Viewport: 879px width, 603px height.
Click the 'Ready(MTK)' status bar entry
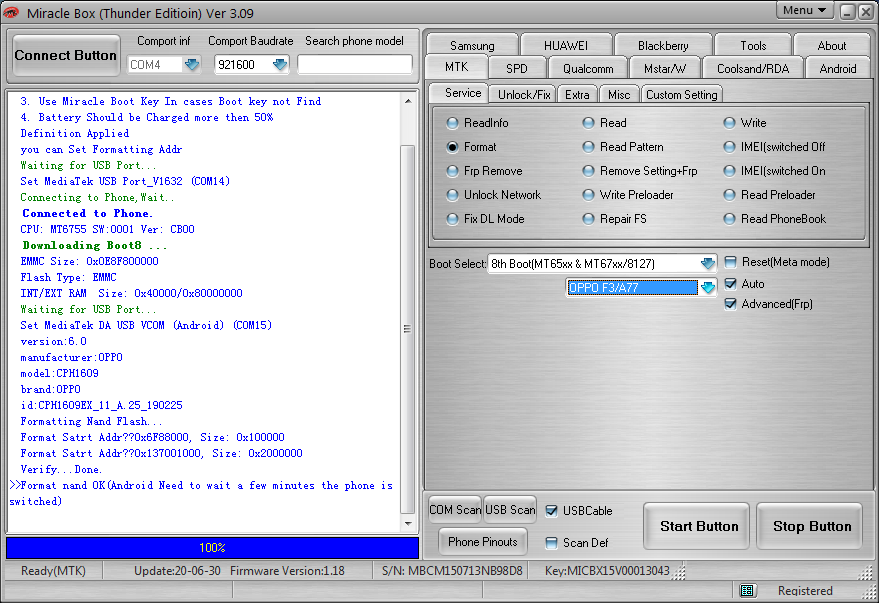pos(53,570)
